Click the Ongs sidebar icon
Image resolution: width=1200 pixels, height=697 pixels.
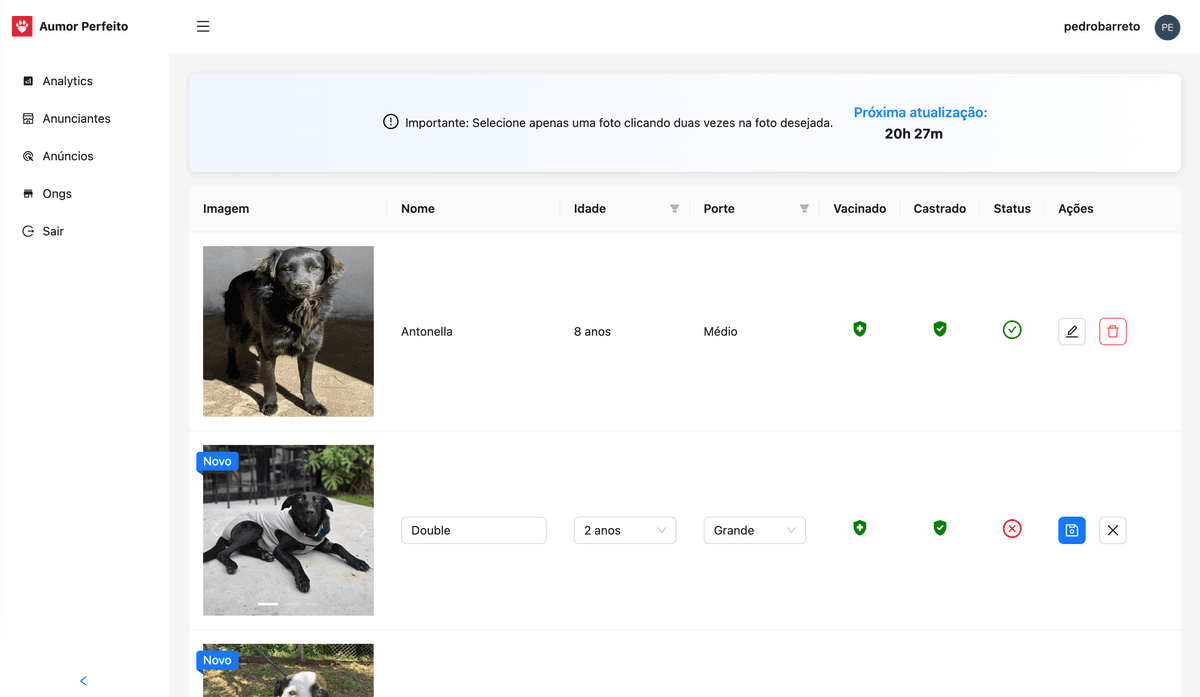(x=28, y=194)
